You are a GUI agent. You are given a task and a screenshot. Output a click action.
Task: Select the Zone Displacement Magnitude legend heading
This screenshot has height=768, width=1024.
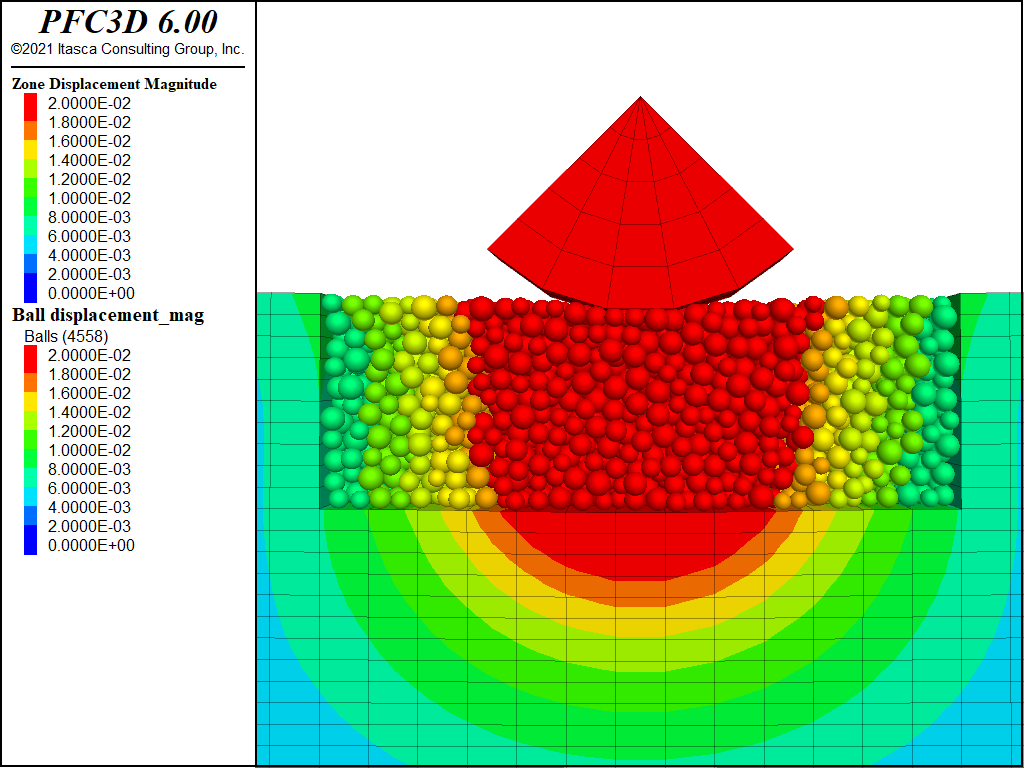[114, 84]
